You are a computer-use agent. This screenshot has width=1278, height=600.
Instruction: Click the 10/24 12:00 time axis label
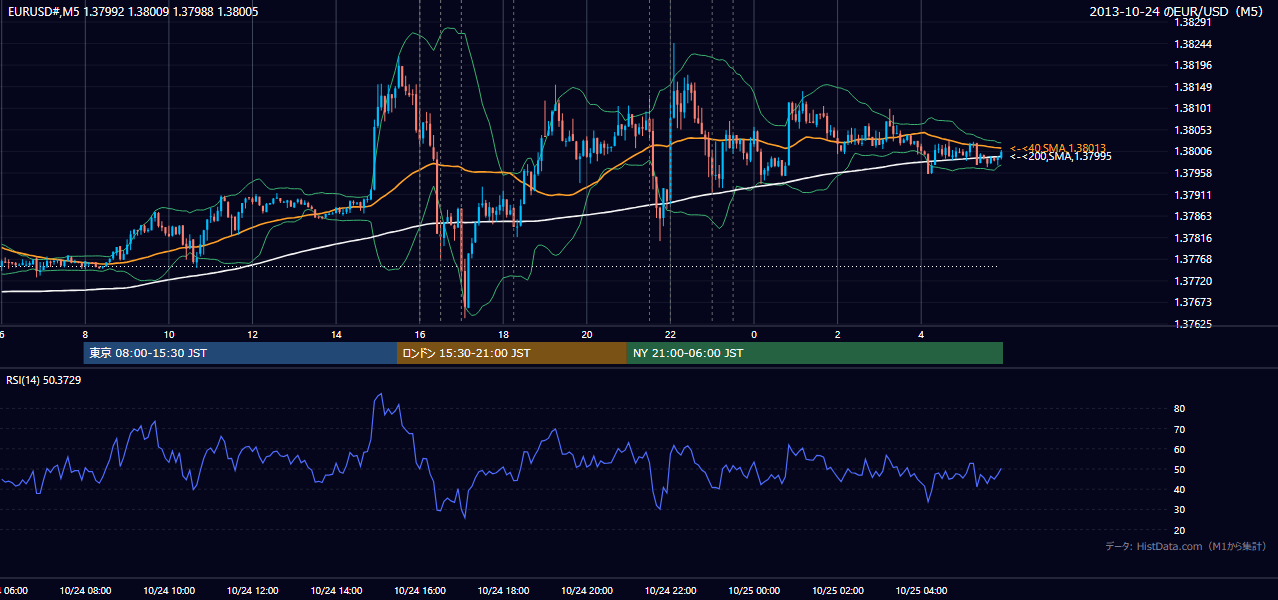(x=253, y=591)
